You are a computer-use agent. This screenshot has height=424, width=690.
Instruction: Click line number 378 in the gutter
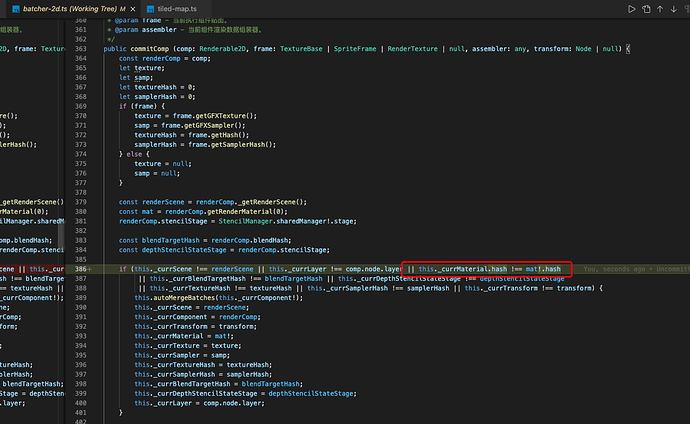tap(81, 193)
